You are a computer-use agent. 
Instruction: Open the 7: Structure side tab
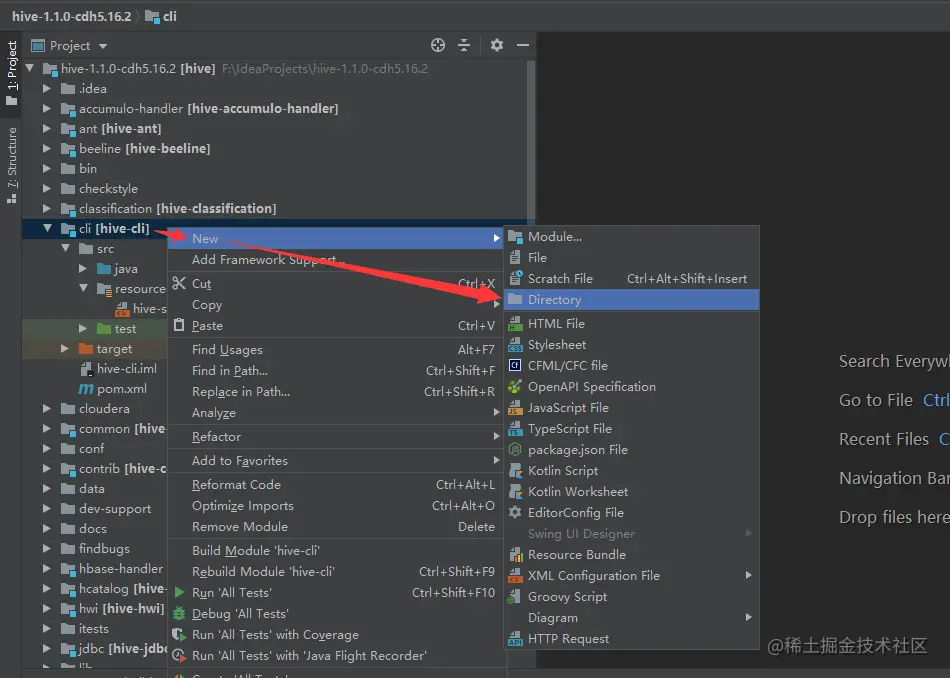pos(12,165)
